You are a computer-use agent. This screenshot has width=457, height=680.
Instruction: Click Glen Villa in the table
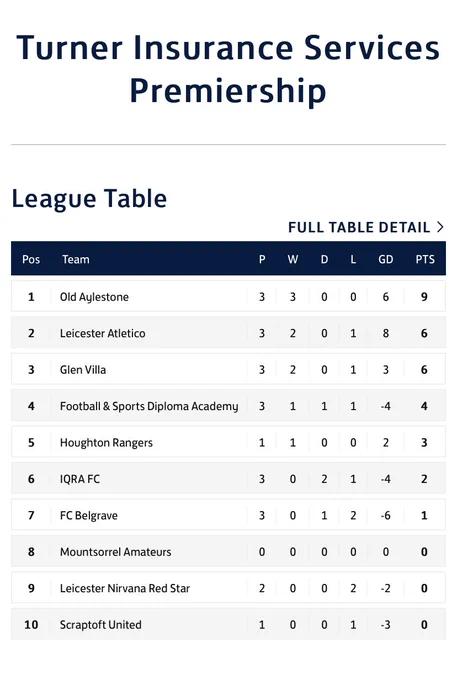pyautogui.click(x=83, y=369)
